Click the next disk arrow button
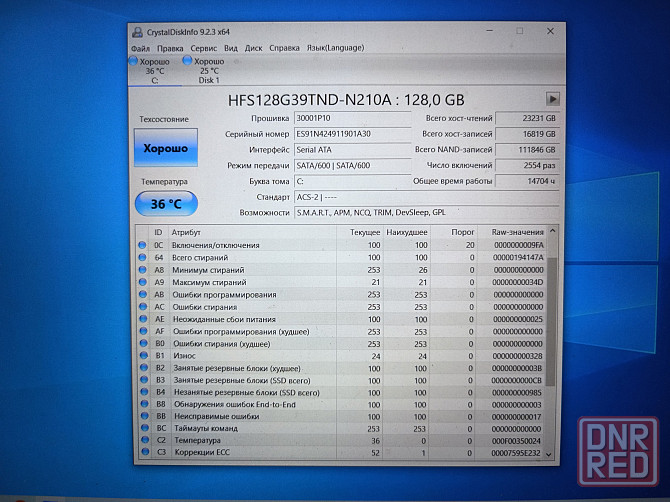This screenshot has width=670, height=502. [x=552, y=99]
